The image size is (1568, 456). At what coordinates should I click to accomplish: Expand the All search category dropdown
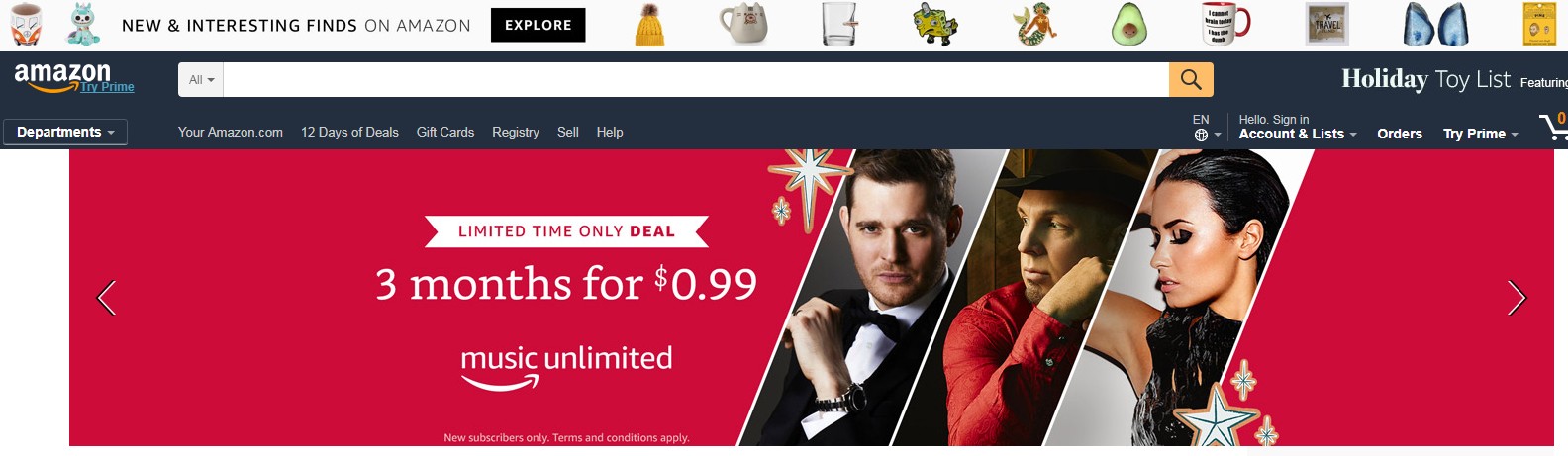coord(201,79)
